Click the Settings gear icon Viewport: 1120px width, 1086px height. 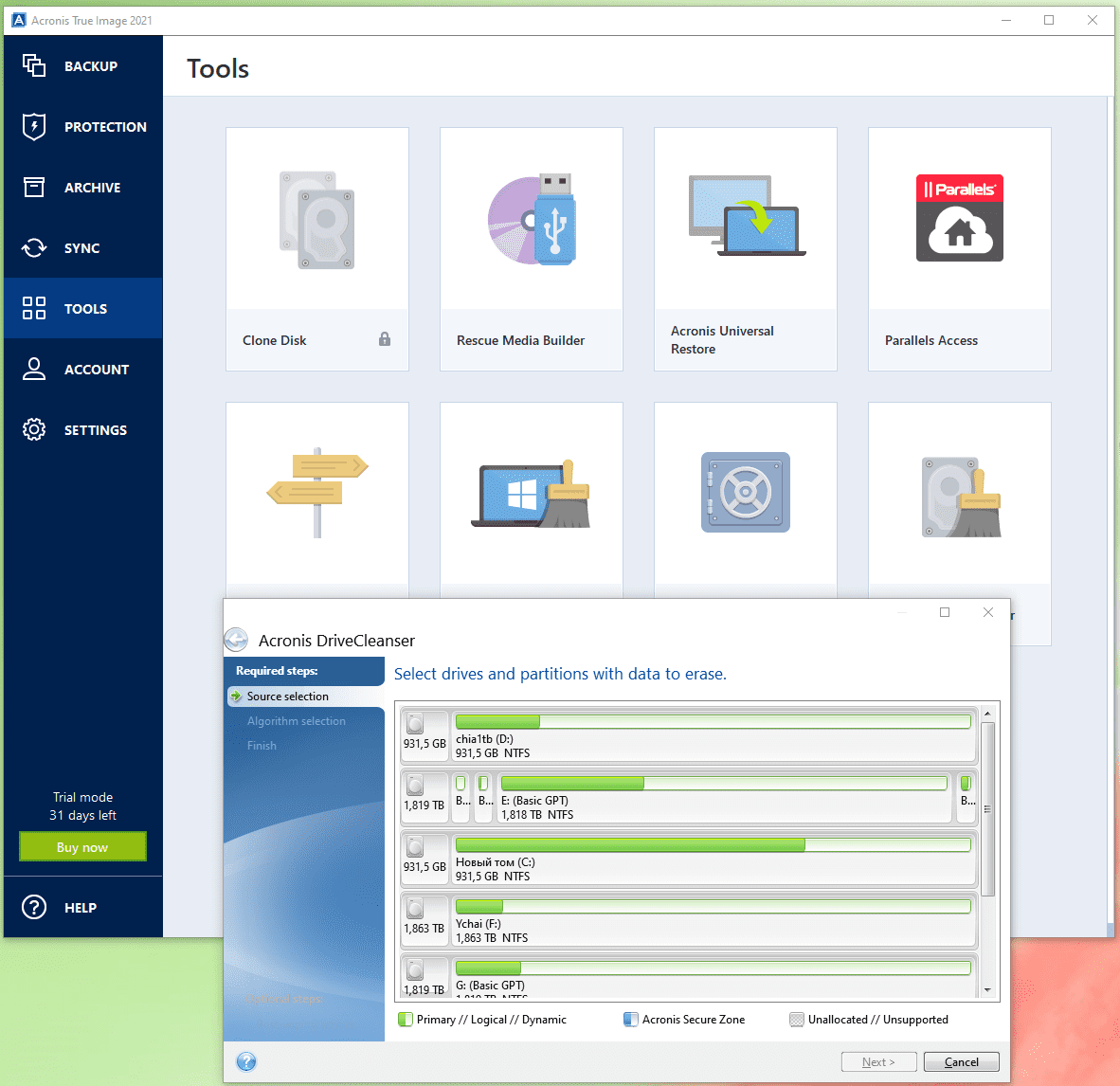(x=33, y=429)
